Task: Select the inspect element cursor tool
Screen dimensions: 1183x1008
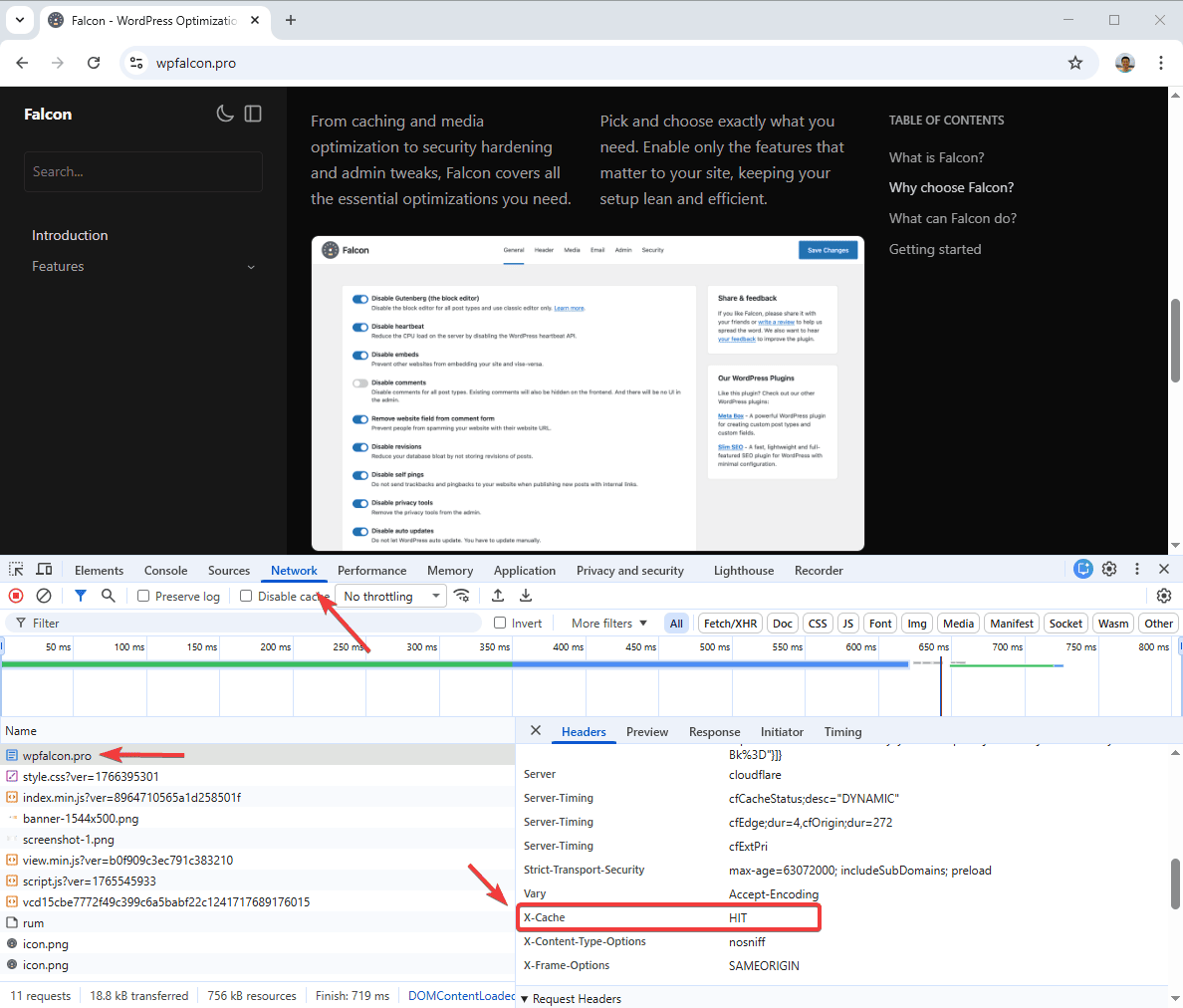Action: (x=16, y=569)
